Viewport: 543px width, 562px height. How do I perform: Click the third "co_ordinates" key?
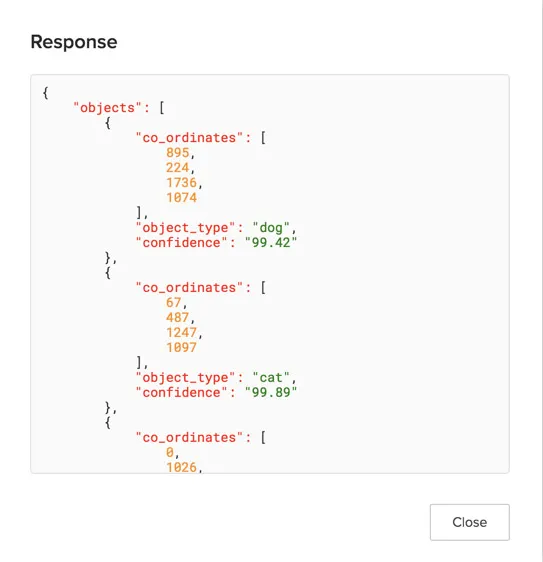tap(189, 437)
